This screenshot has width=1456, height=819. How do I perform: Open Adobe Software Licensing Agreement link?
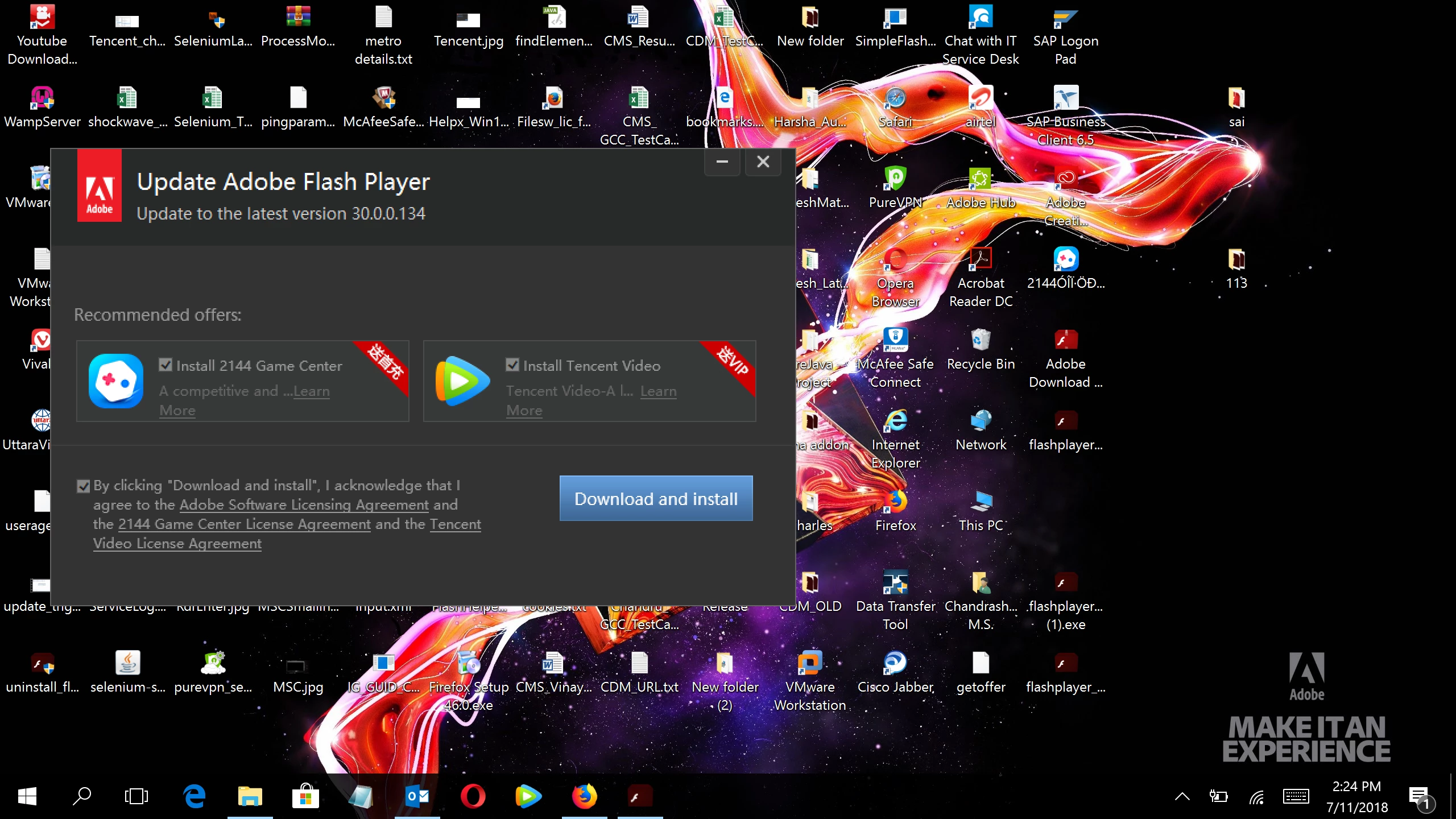click(x=304, y=504)
